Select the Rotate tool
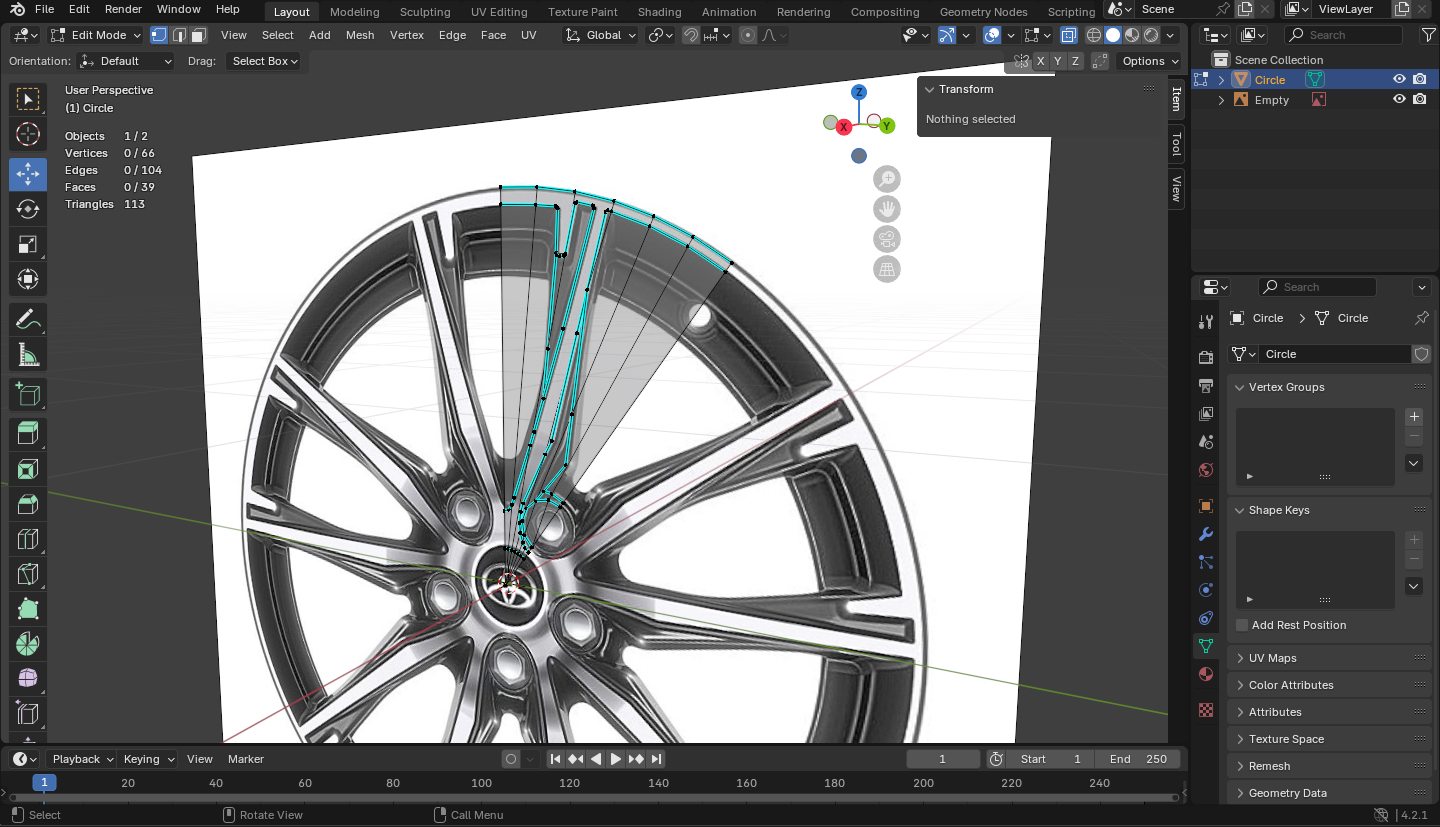Image resolution: width=1440 pixels, height=827 pixels. click(28, 209)
